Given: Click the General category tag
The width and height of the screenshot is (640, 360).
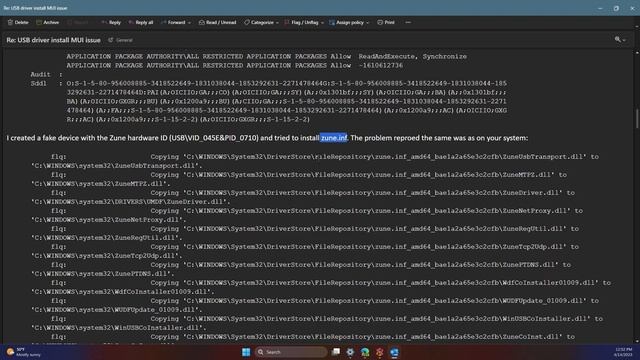Looking at the screenshot, I should tap(120, 40).
